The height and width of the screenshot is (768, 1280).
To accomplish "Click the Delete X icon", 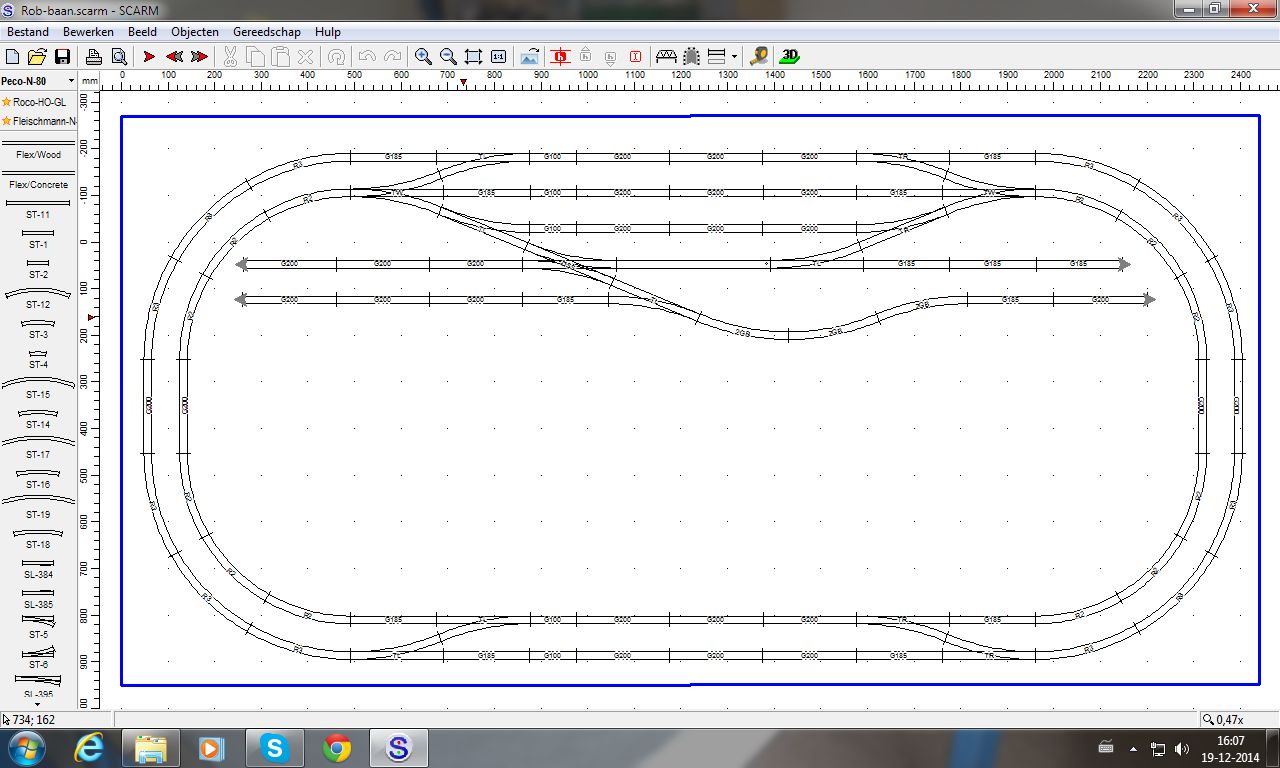I will [306, 57].
